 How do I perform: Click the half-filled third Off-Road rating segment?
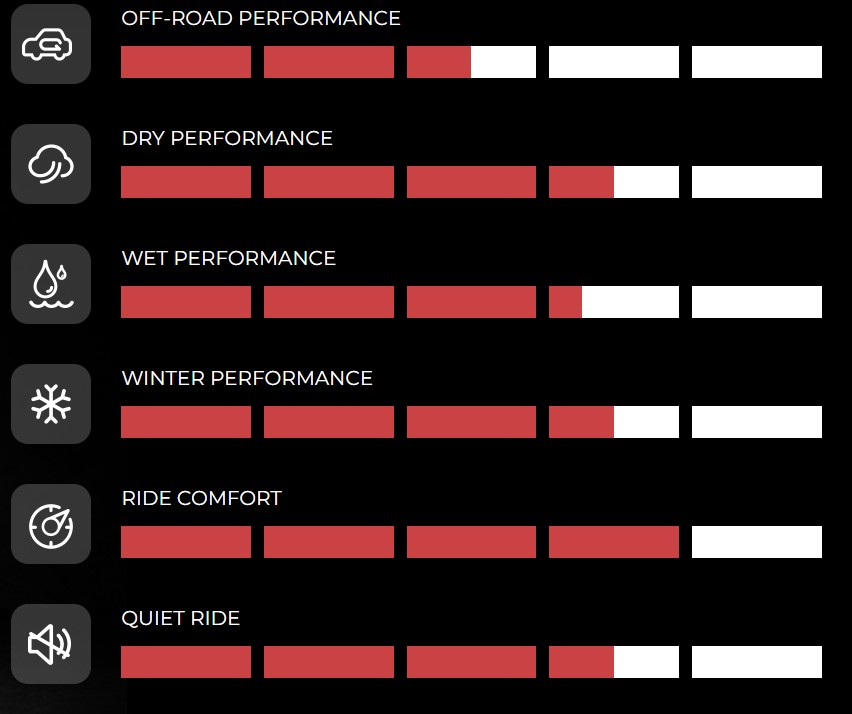pos(471,62)
